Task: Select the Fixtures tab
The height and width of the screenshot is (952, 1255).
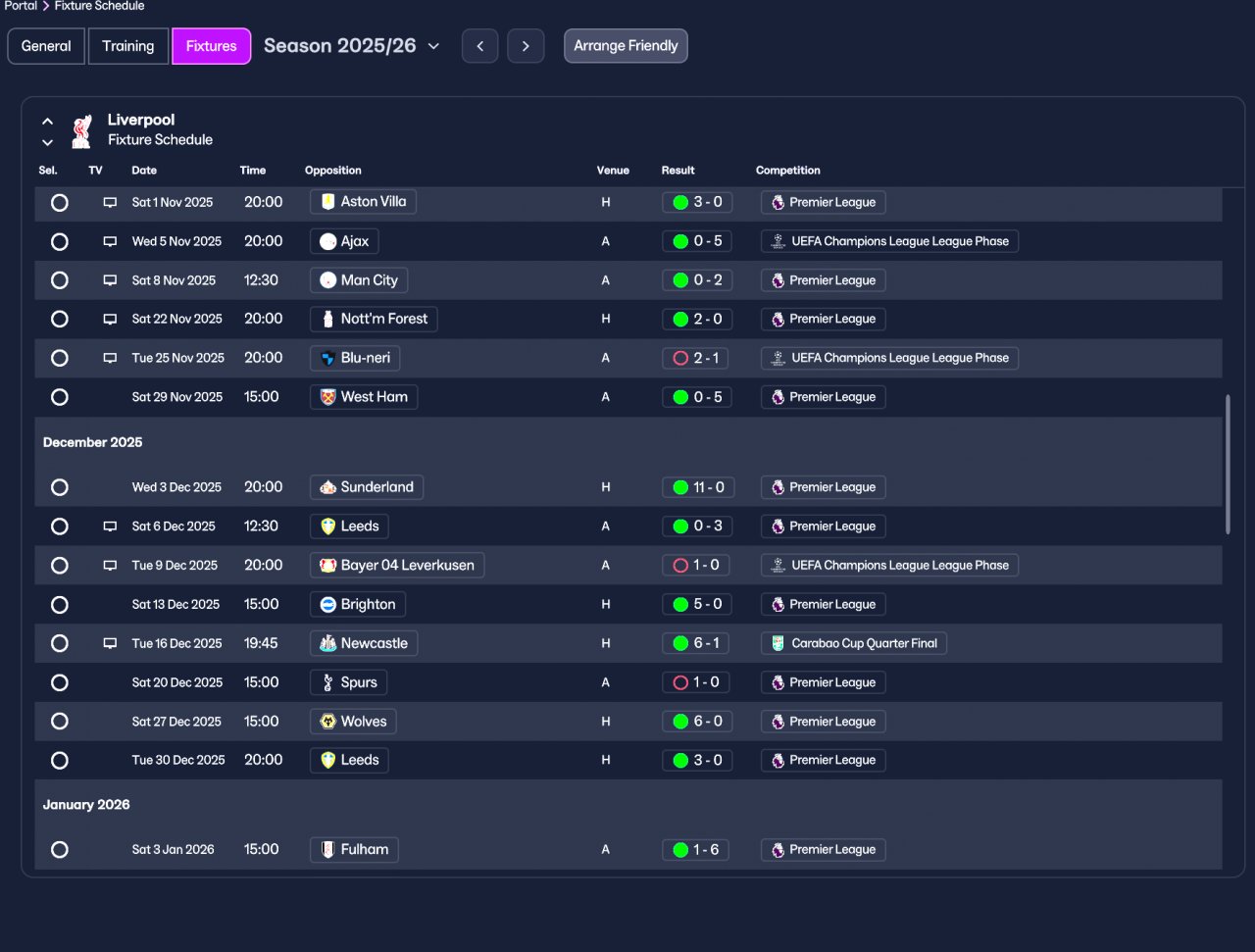Action: [x=212, y=46]
